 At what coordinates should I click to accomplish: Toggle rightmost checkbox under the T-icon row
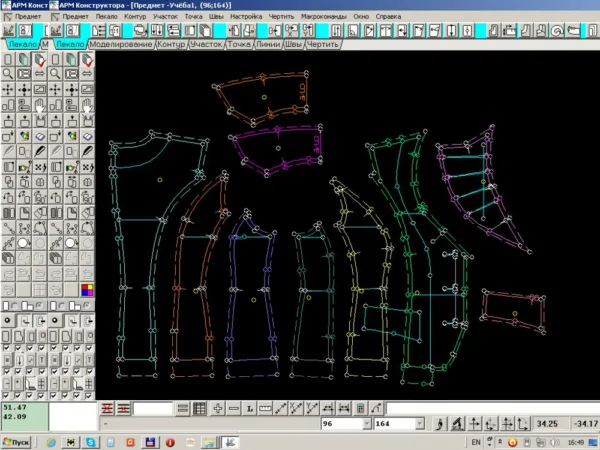(89, 371)
